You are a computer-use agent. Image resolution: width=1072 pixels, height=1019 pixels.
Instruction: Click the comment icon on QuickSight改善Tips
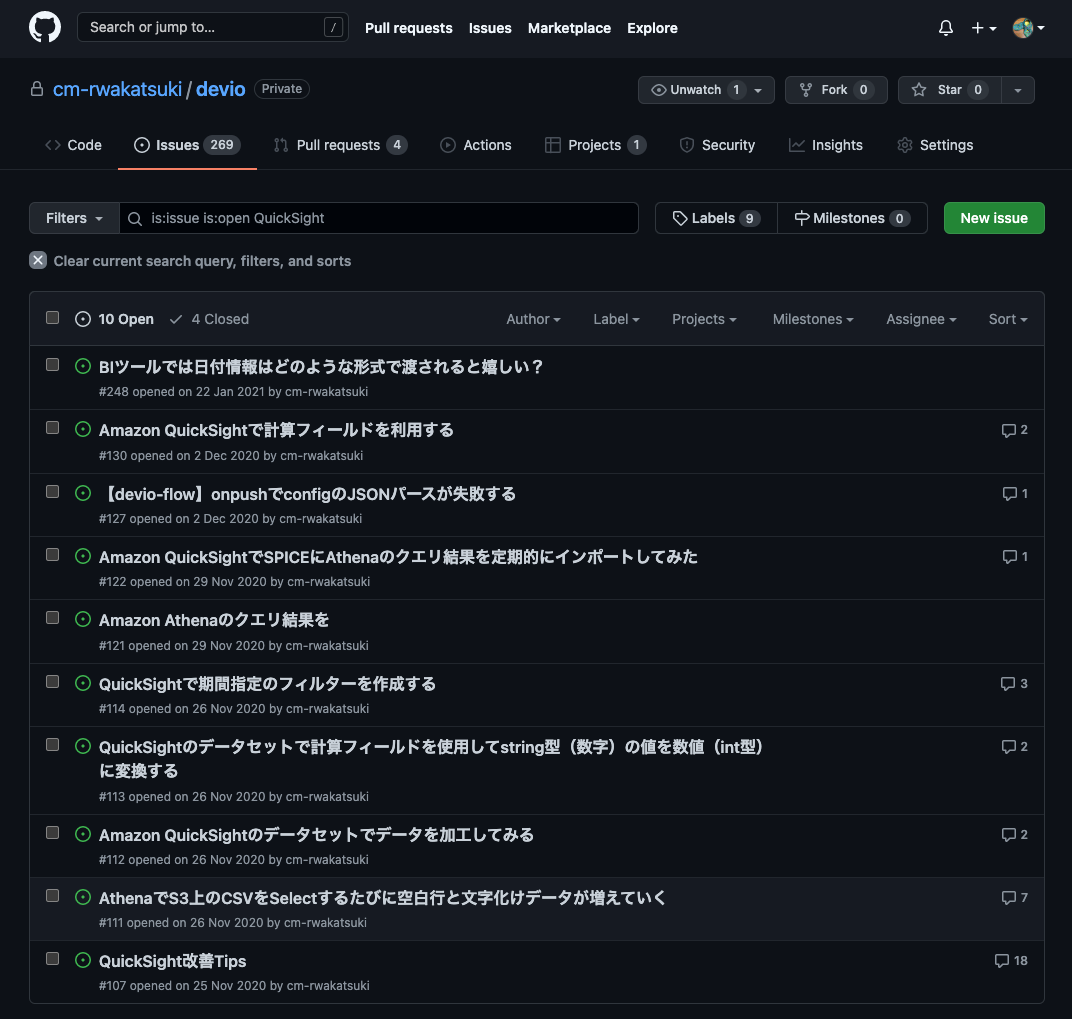click(x=1002, y=961)
